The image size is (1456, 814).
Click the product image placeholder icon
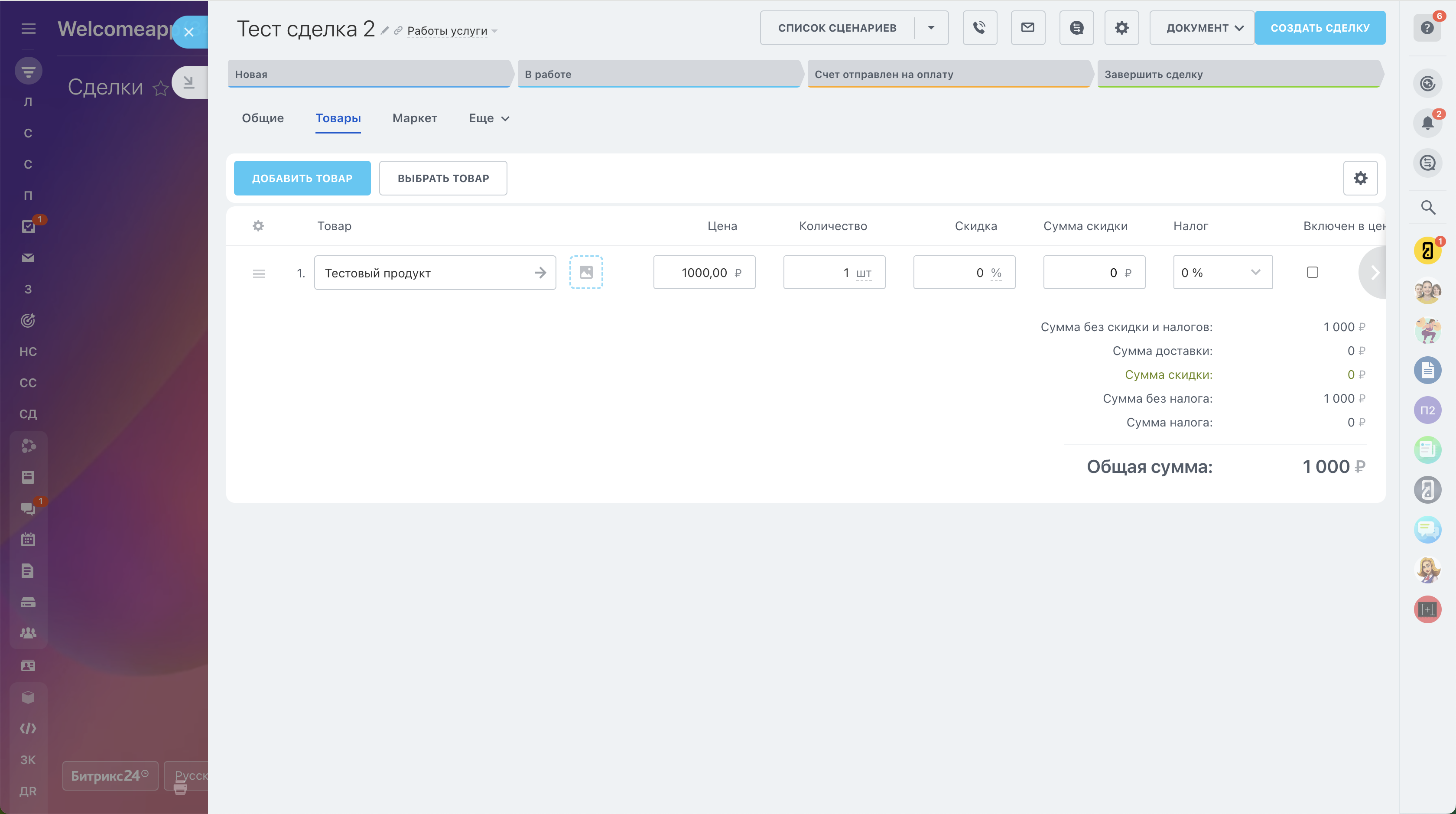pyautogui.click(x=586, y=273)
